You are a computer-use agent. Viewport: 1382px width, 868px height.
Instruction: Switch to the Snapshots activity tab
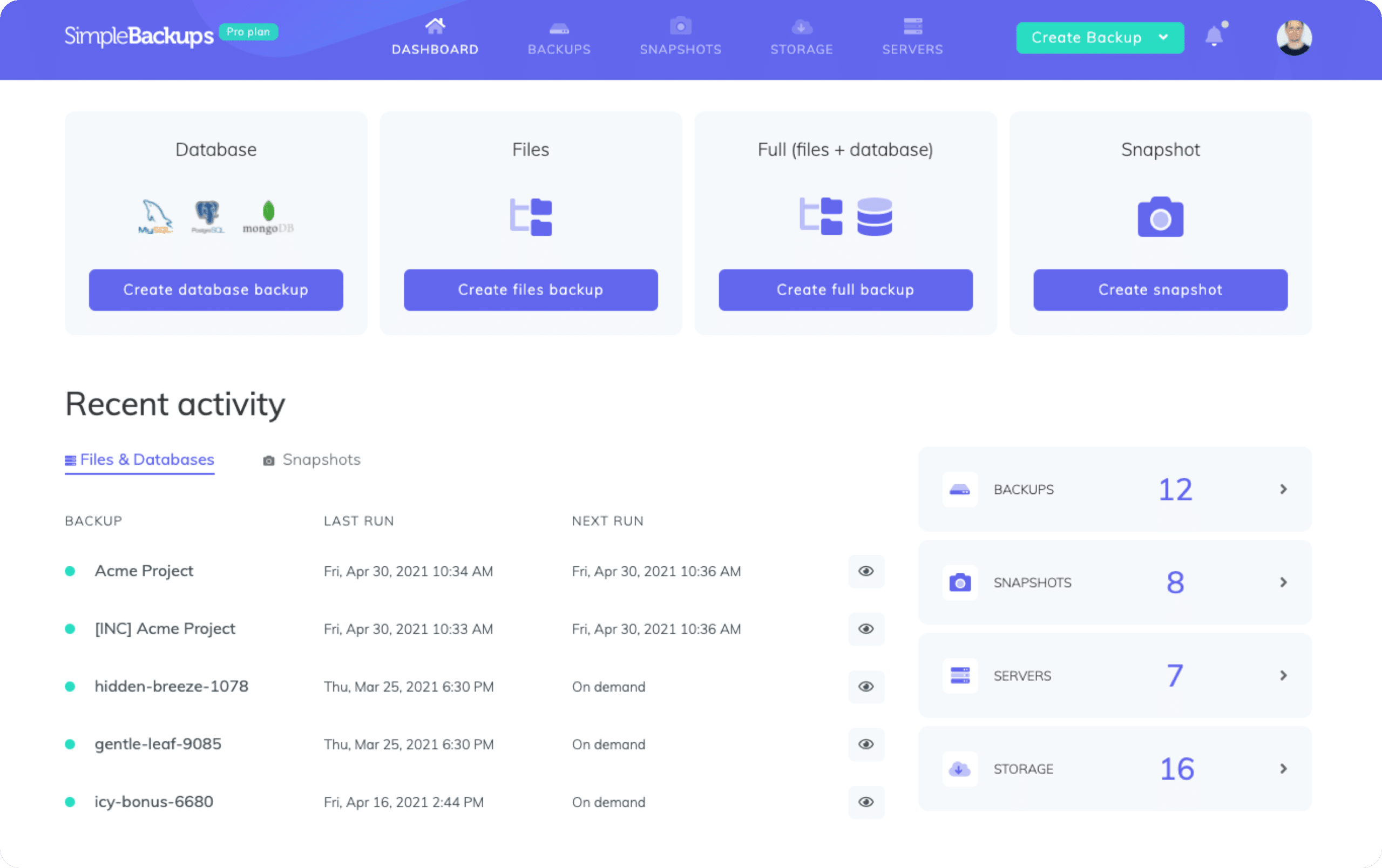[x=311, y=459]
